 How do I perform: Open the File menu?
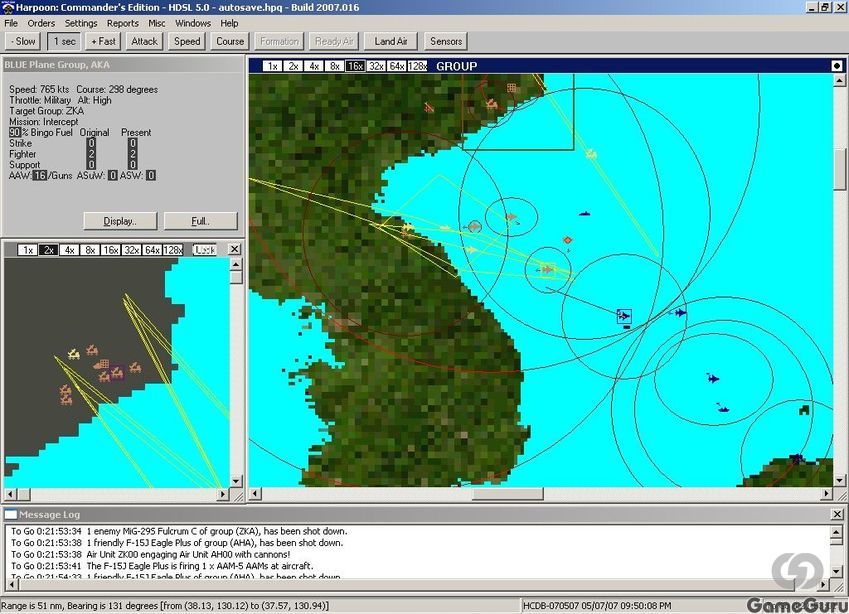(x=11, y=23)
